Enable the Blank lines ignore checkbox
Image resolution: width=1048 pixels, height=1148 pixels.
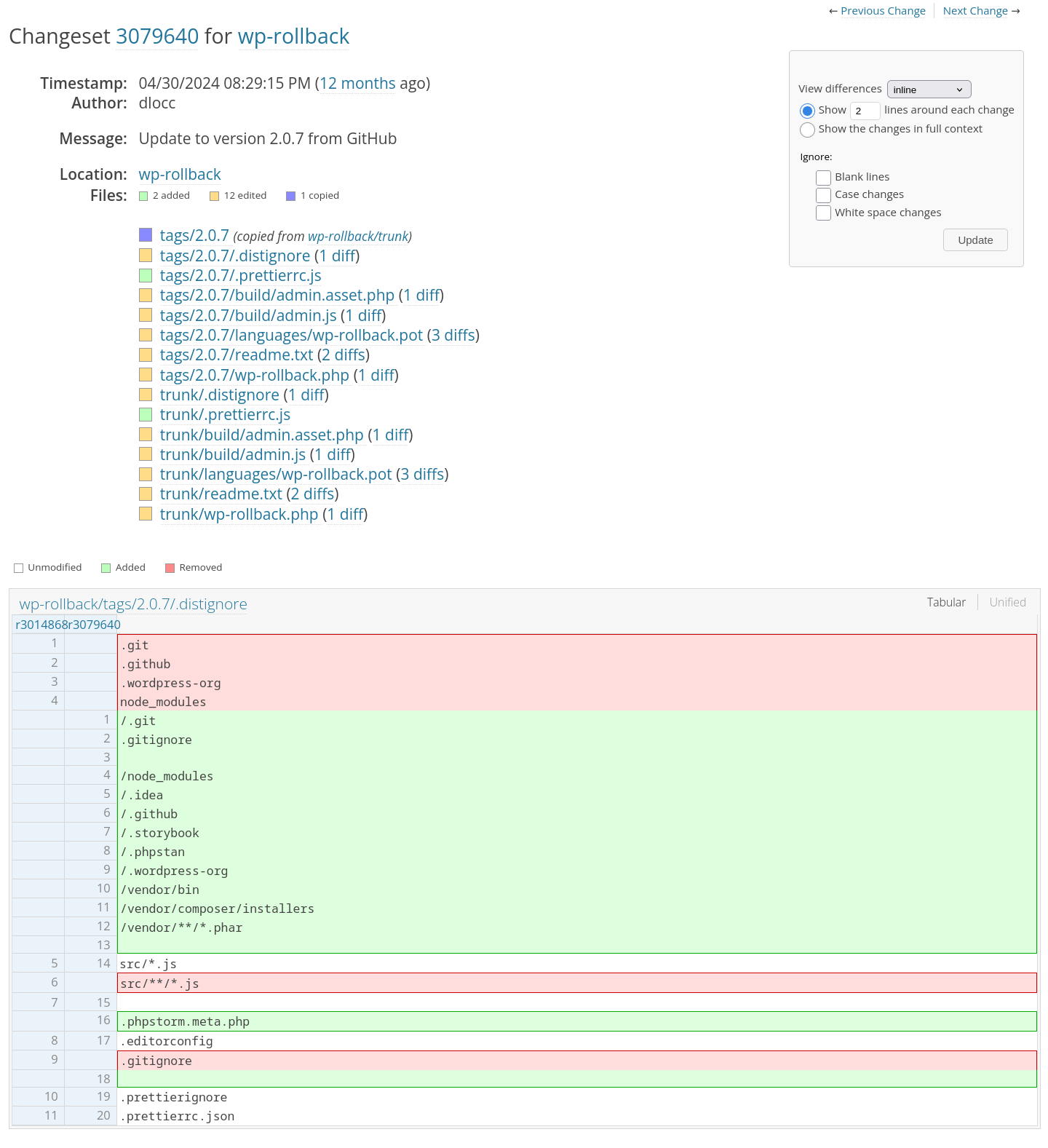pyautogui.click(x=823, y=178)
